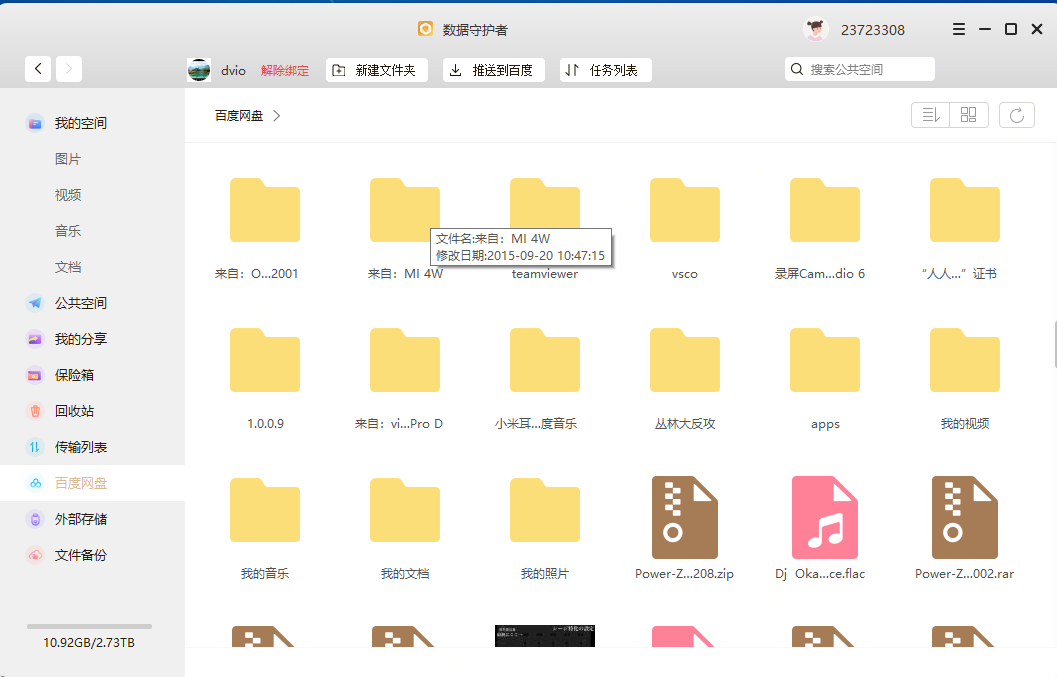Click the dvio account avatar
Image resolution: width=1057 pixels, height=677 pixels.
[x=199, y=69]
